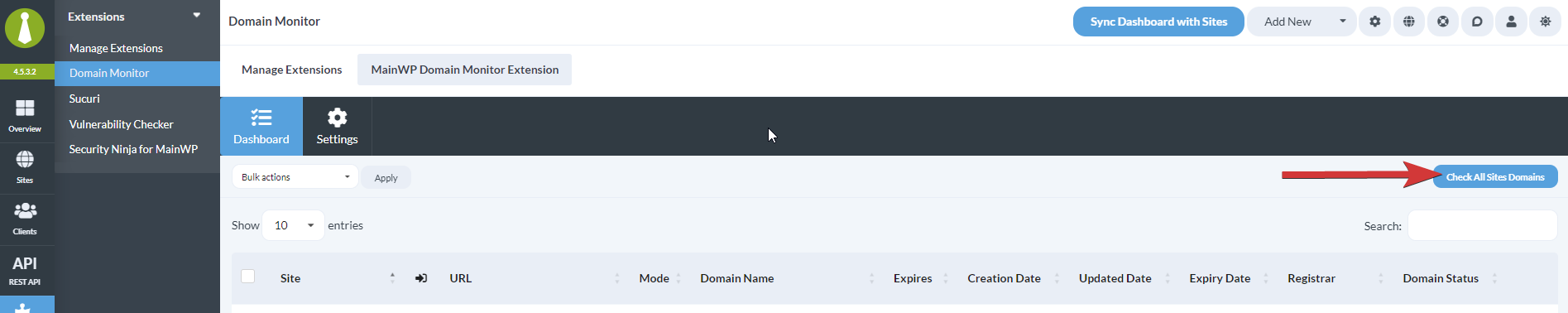Select Manage Extensions in the sidebar menu
The image size is (1568, 313).
(x=116, y=48)
